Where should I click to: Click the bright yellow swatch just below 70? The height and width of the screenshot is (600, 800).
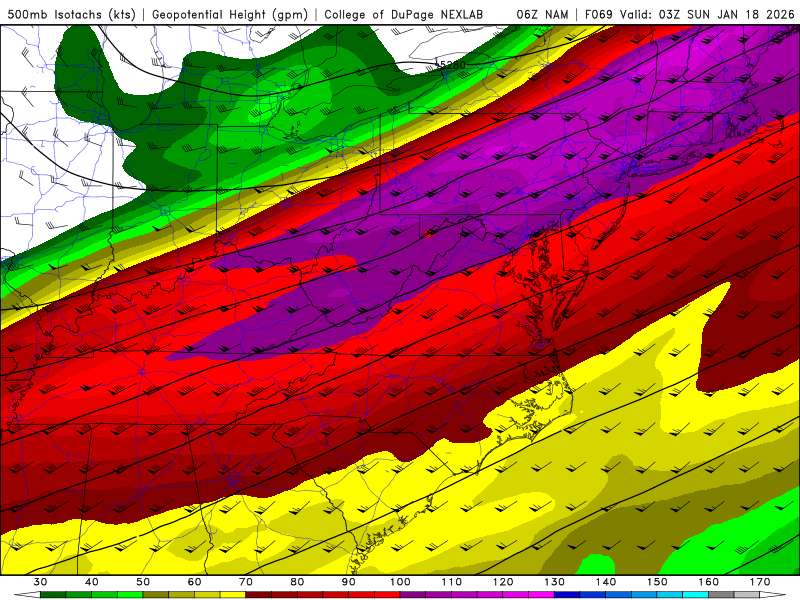pyautogui.click(x=233, y=595)
